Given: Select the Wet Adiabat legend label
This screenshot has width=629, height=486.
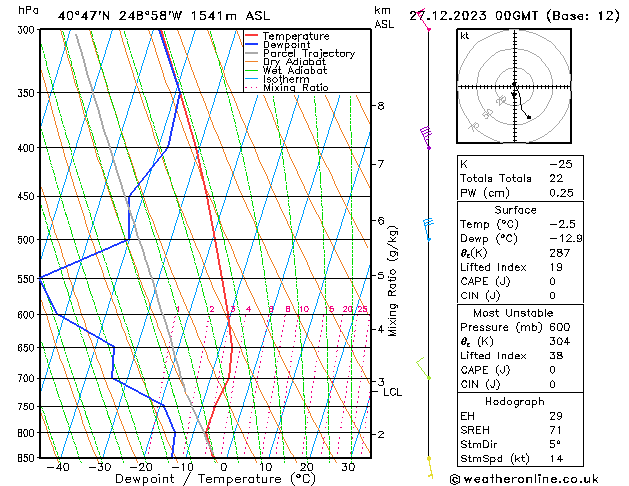Looking at the screenshot, I should (295, 71).
